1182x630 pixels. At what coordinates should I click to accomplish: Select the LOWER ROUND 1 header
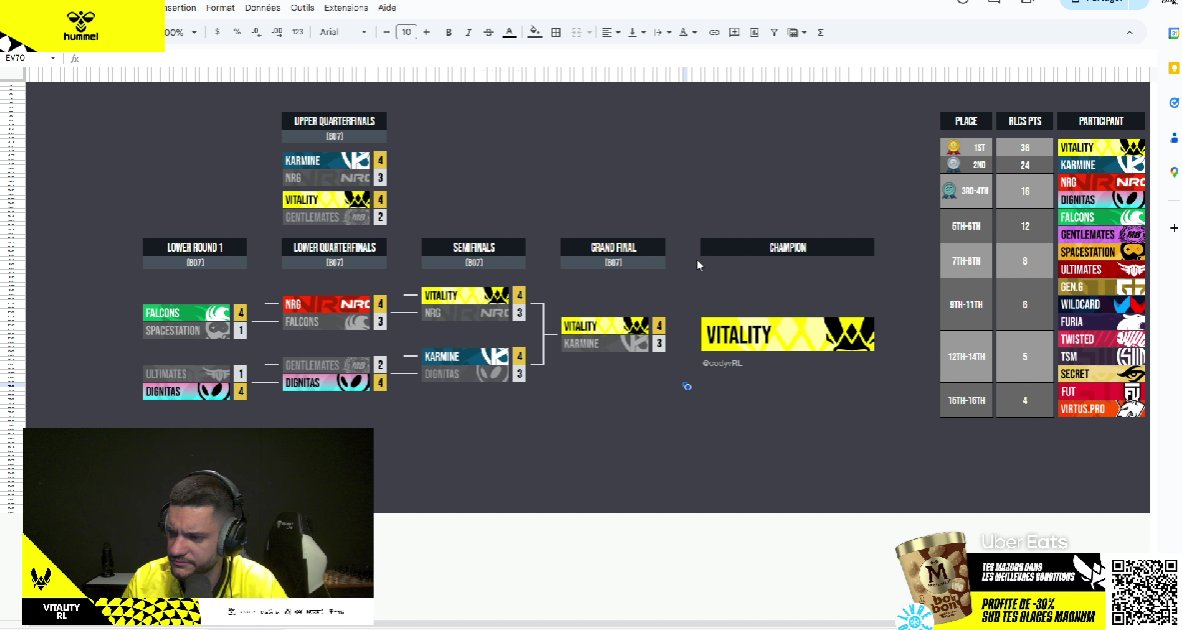(x=194, y=247)
